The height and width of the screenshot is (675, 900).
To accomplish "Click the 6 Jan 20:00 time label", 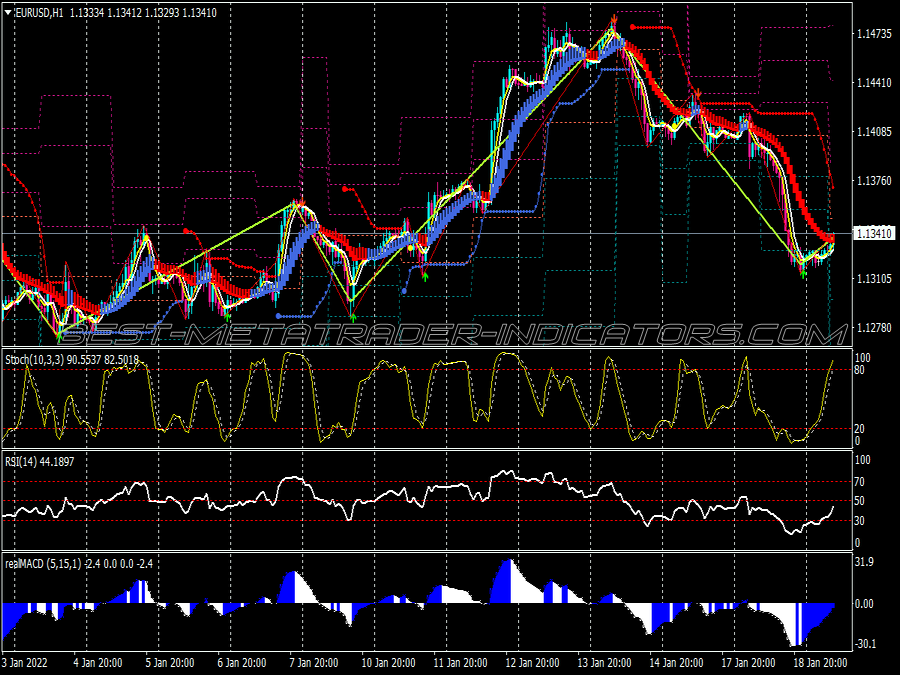I will coord(242,662).
